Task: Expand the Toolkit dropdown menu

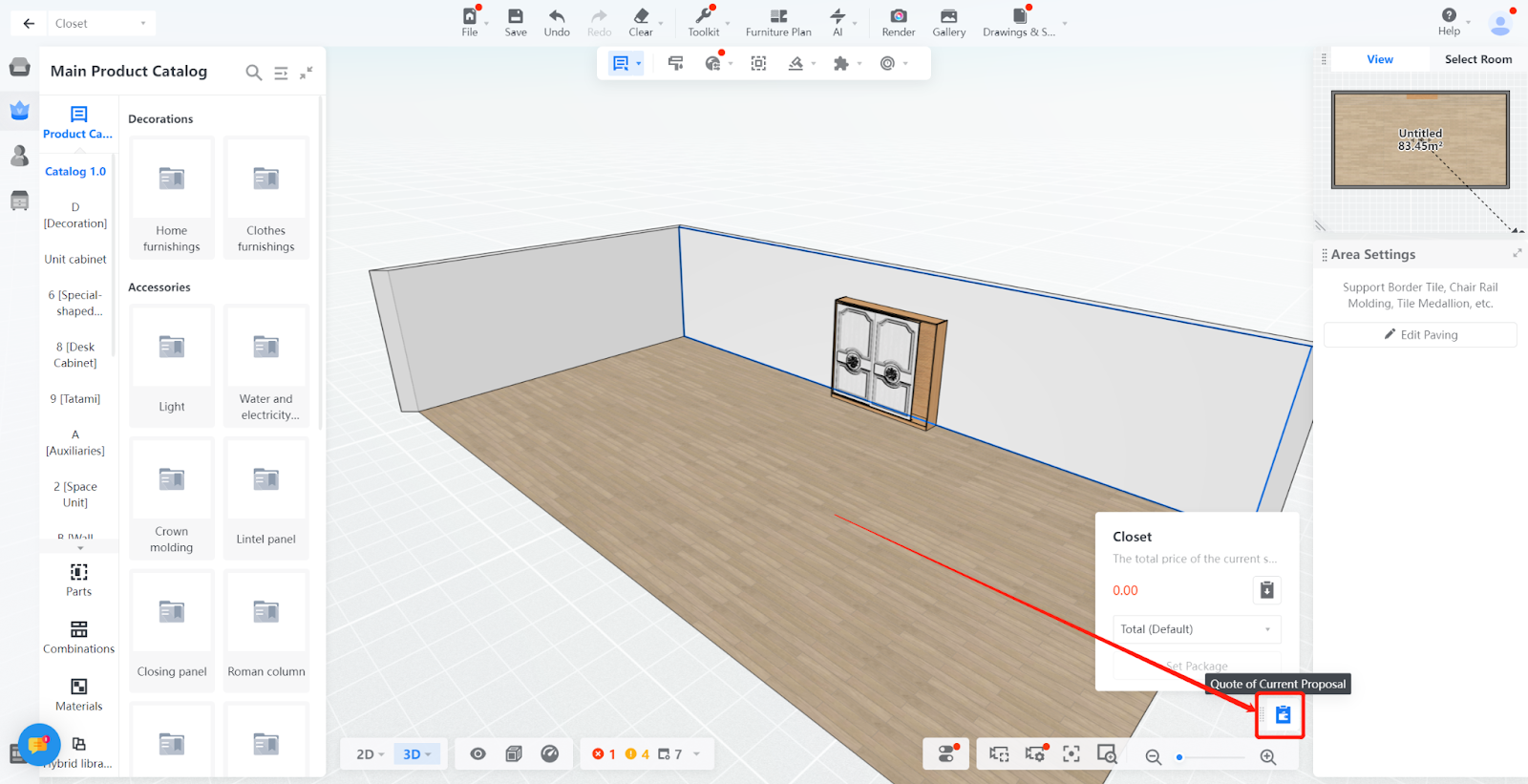Action: [x=728, y=23]
